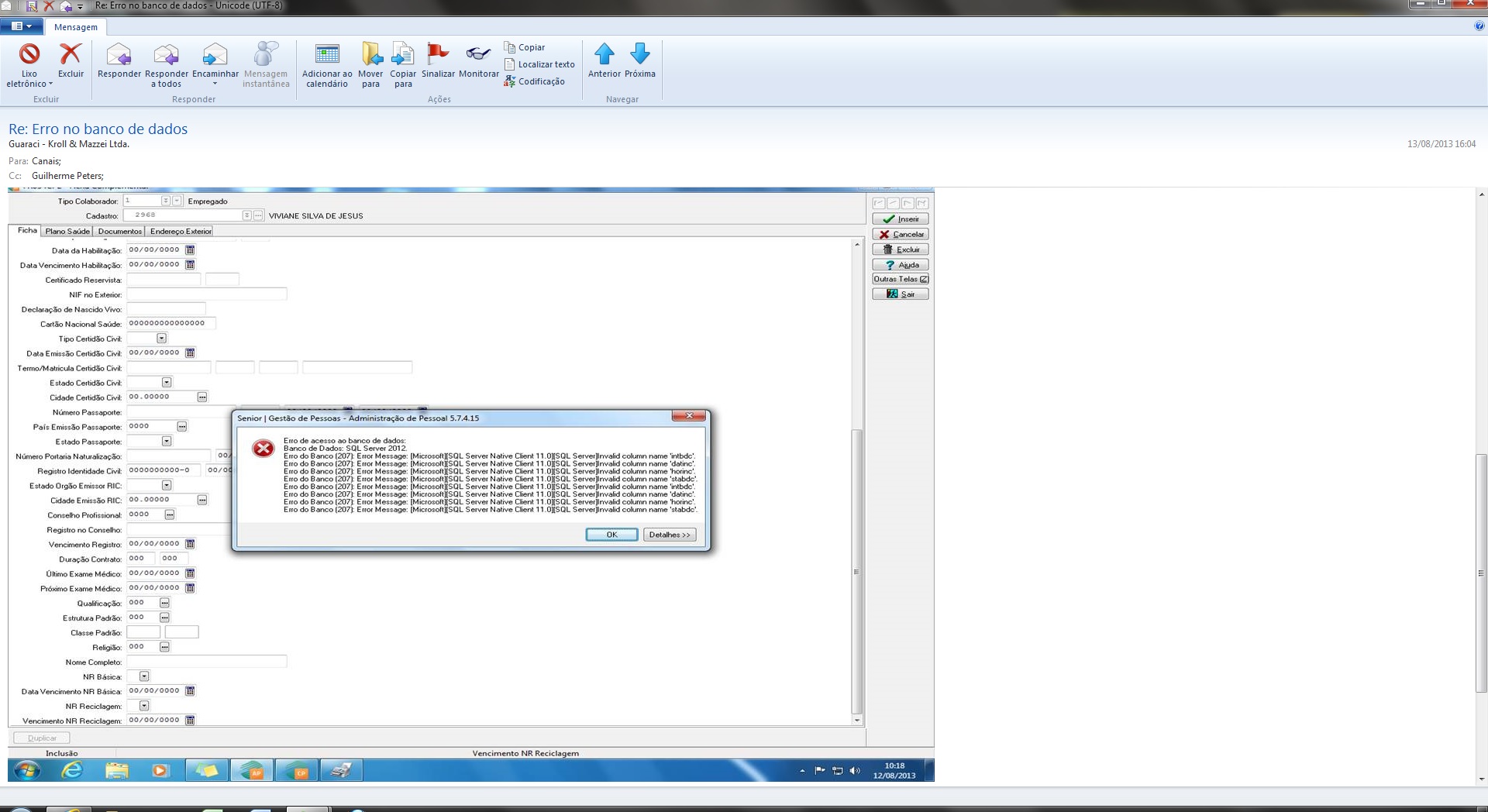
Task: Forward the email with Encaminhar
Action: [x=215, y=54]
